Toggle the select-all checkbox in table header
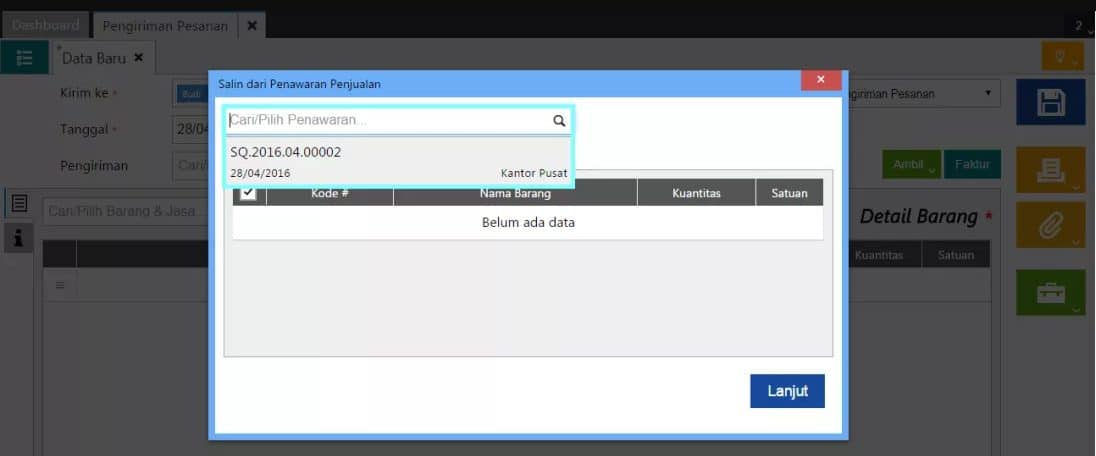Image resolution: width=1096 pixels, height=456 pixels. tap(248, 192)
